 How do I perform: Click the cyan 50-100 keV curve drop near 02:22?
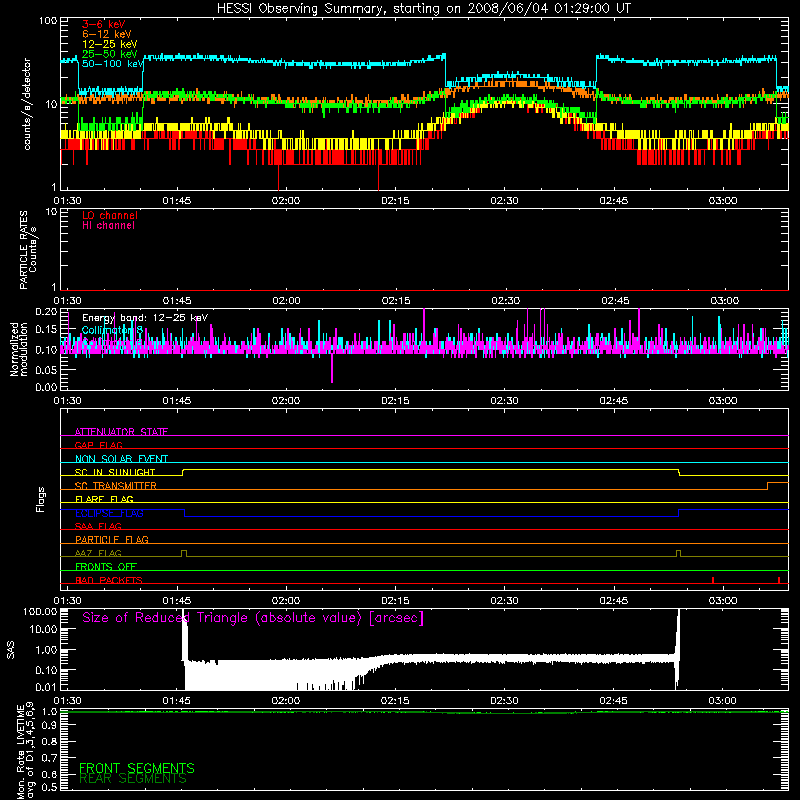click(445, 69)
